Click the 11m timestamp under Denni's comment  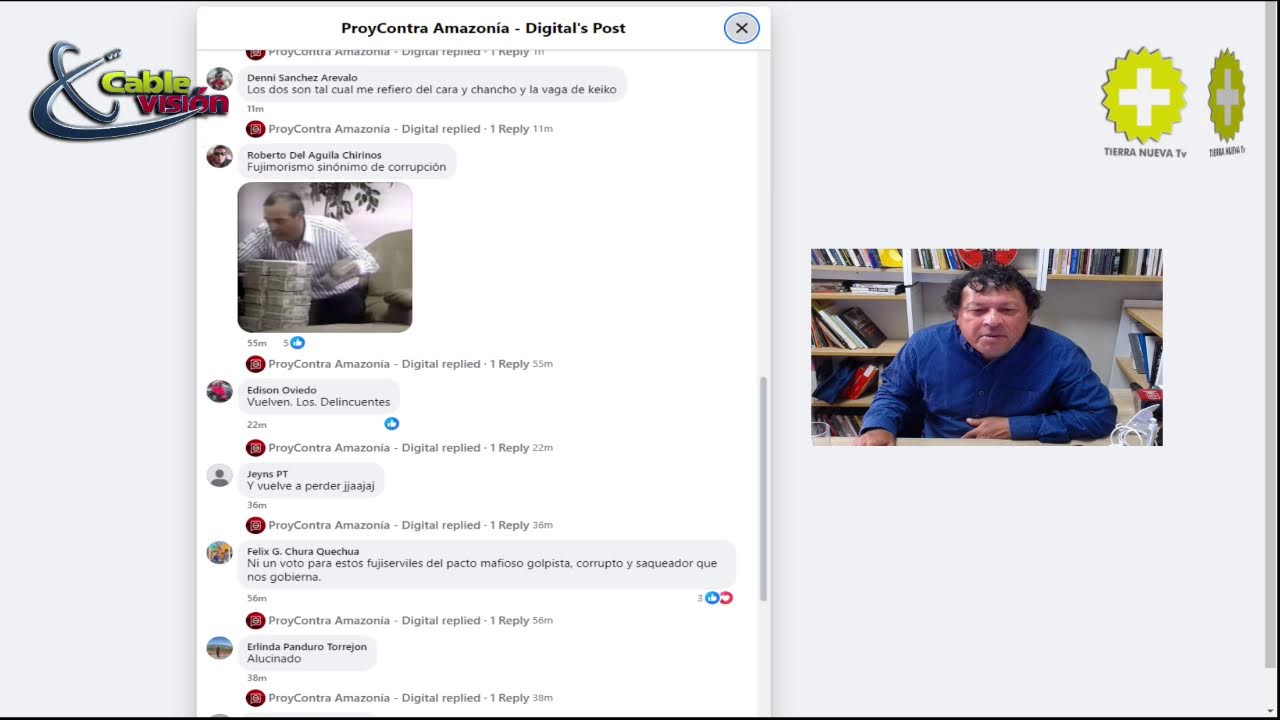pos(255,109)
